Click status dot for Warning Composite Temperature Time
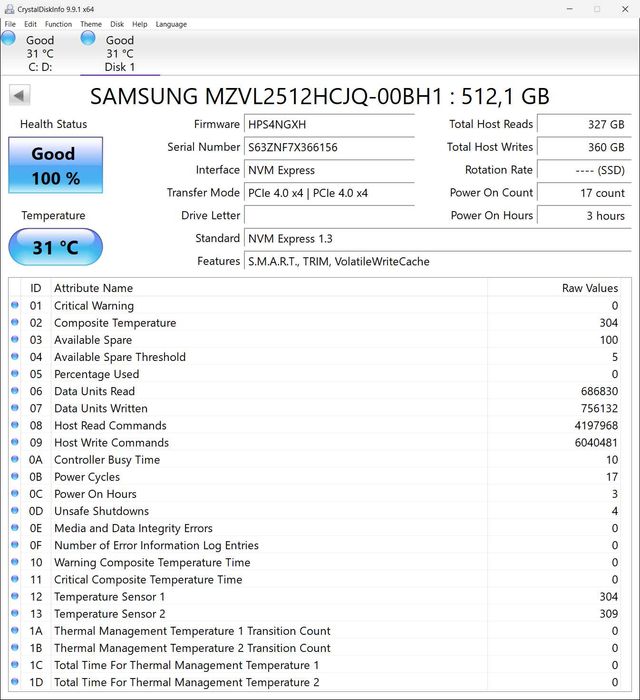 15,562
